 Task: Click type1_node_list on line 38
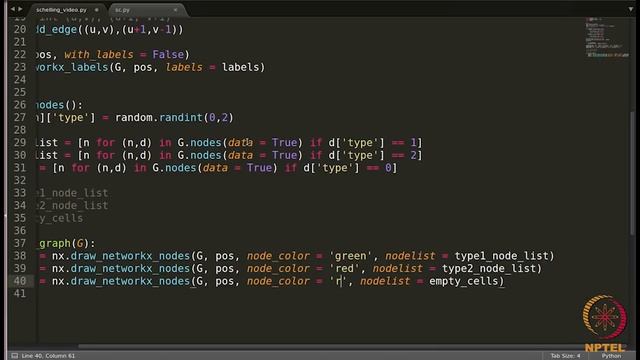click(501, 256)
